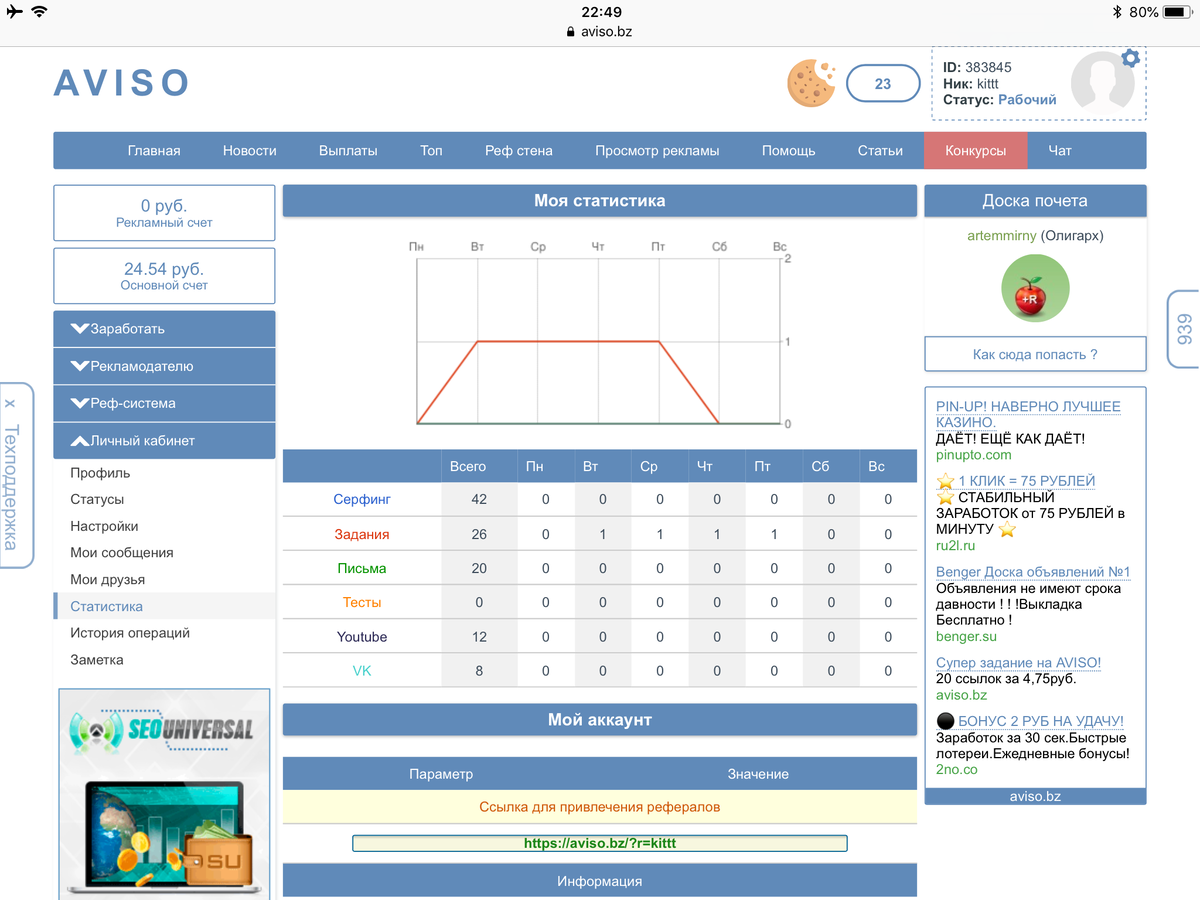The width and height of the screenshot is (1200, 900).
Task: Open the Главная nav tab
Action: (x=154, y=150)
